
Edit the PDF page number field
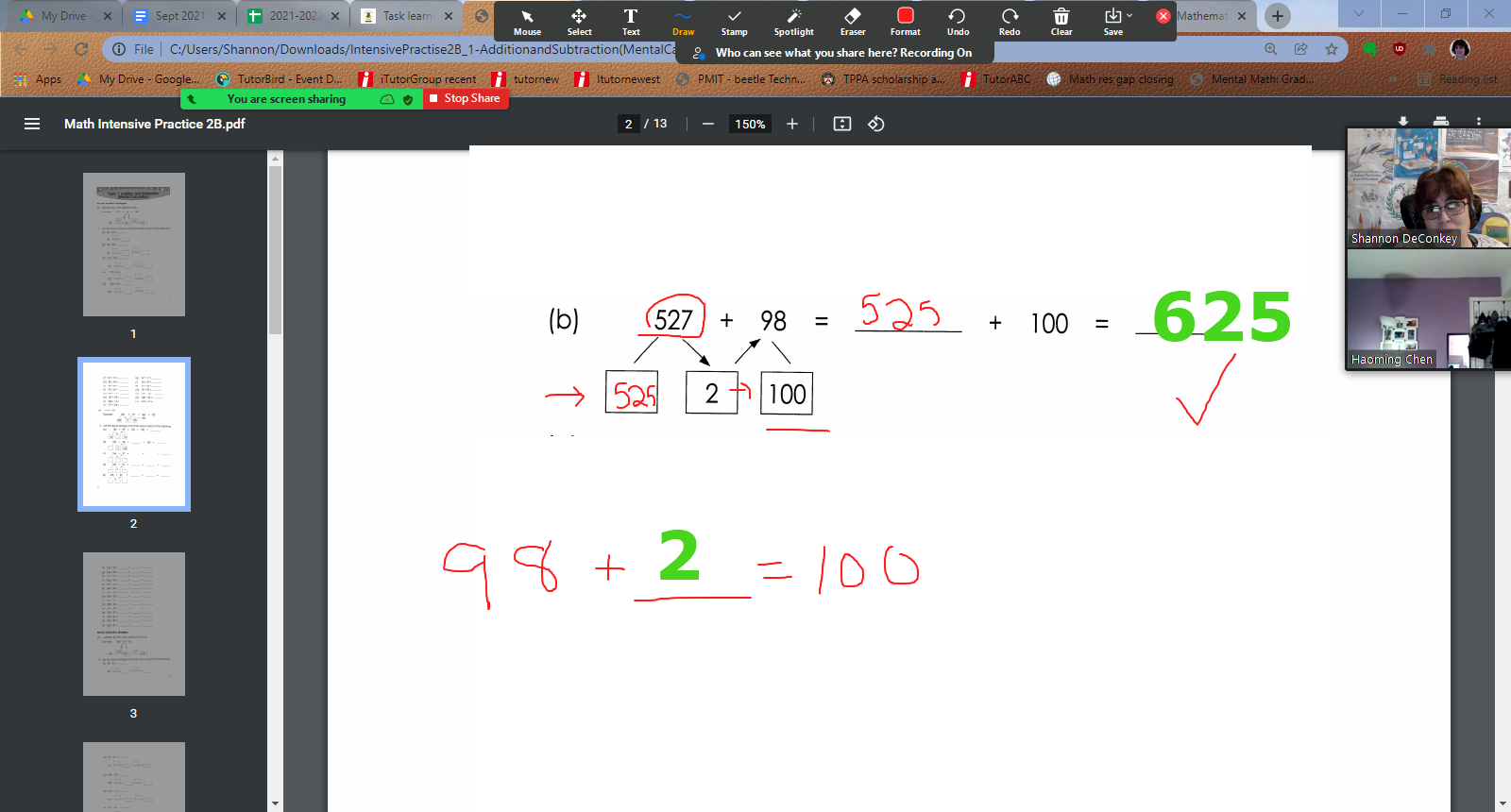click(x=629, y=124)
